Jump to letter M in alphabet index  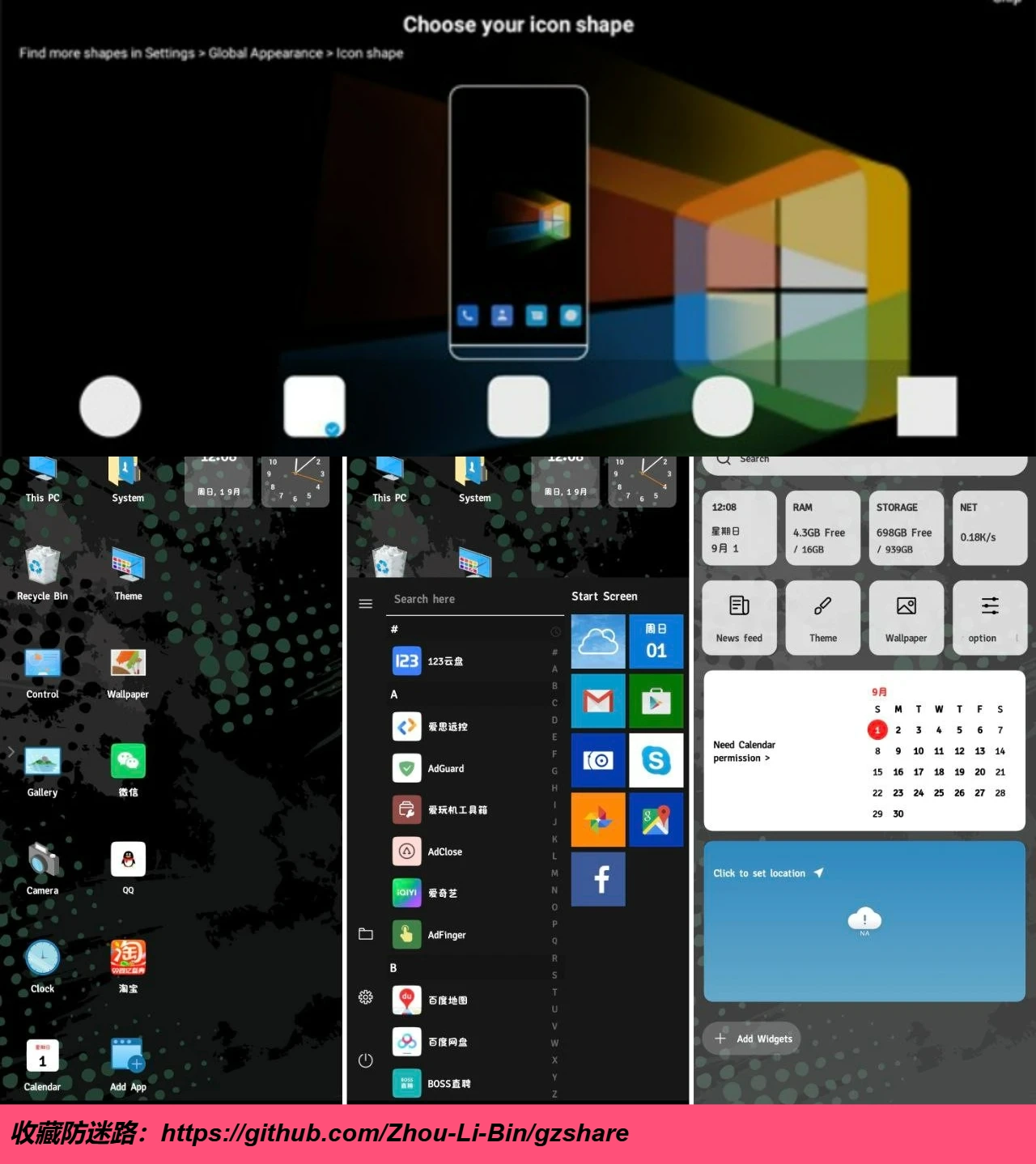[x=554, y=873]
